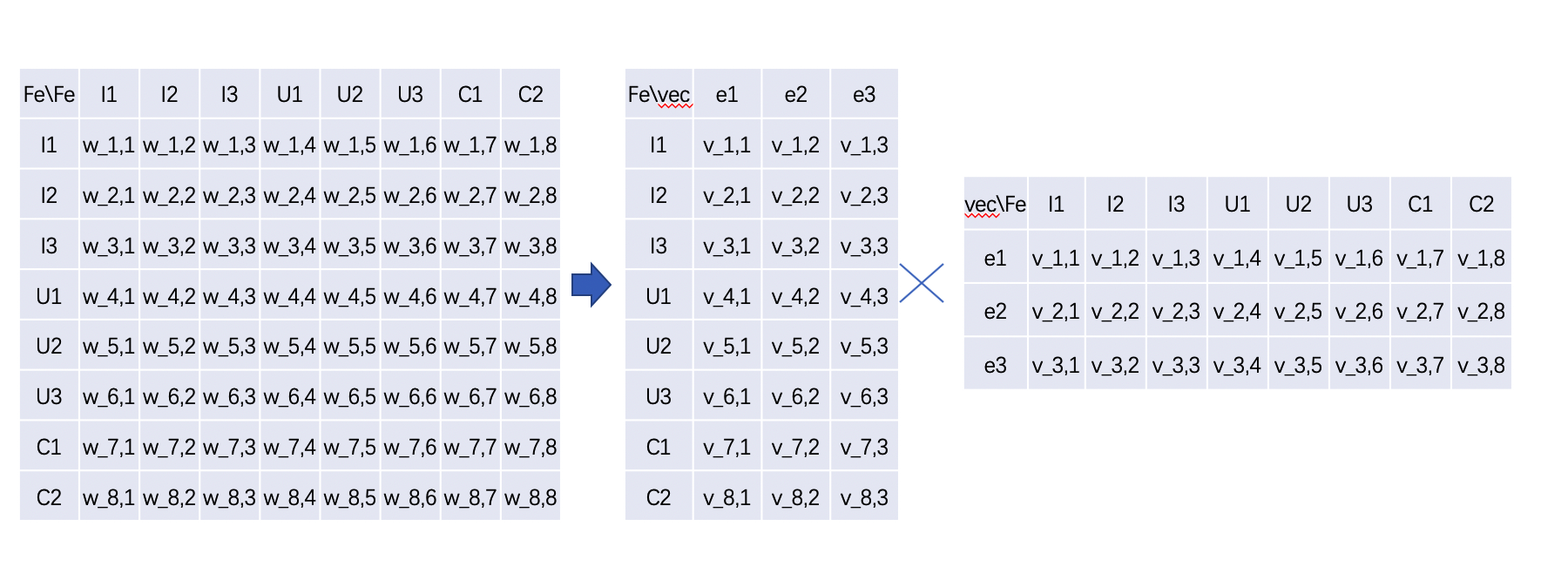This screenshot has width=1568, height=580.
Task: Select cell w_2,7 in the weight matrix
Action: (x=470, y=196)
